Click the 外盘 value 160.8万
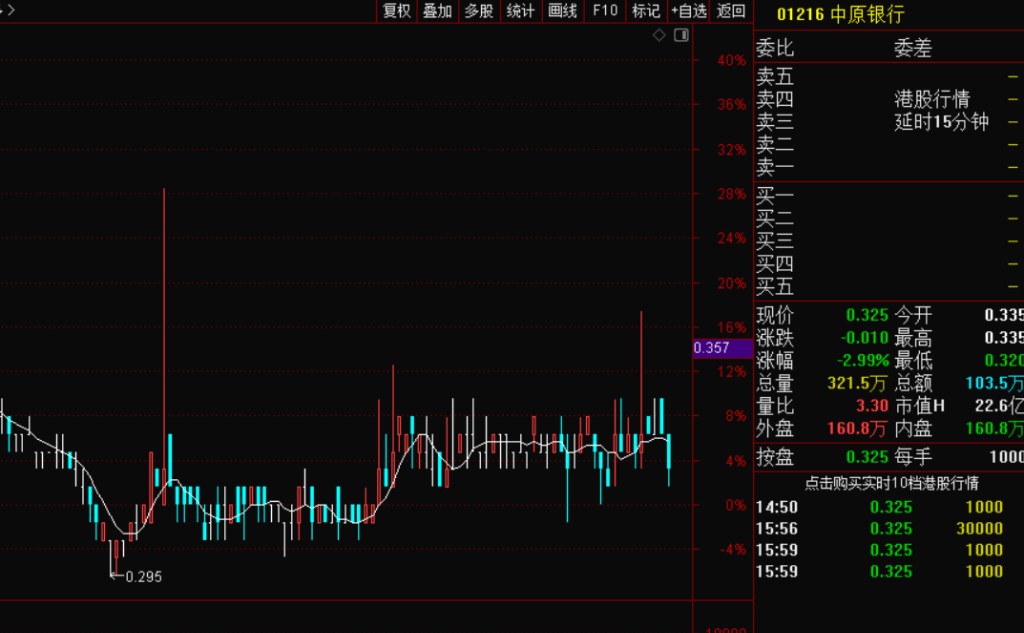 coord(857,429)
